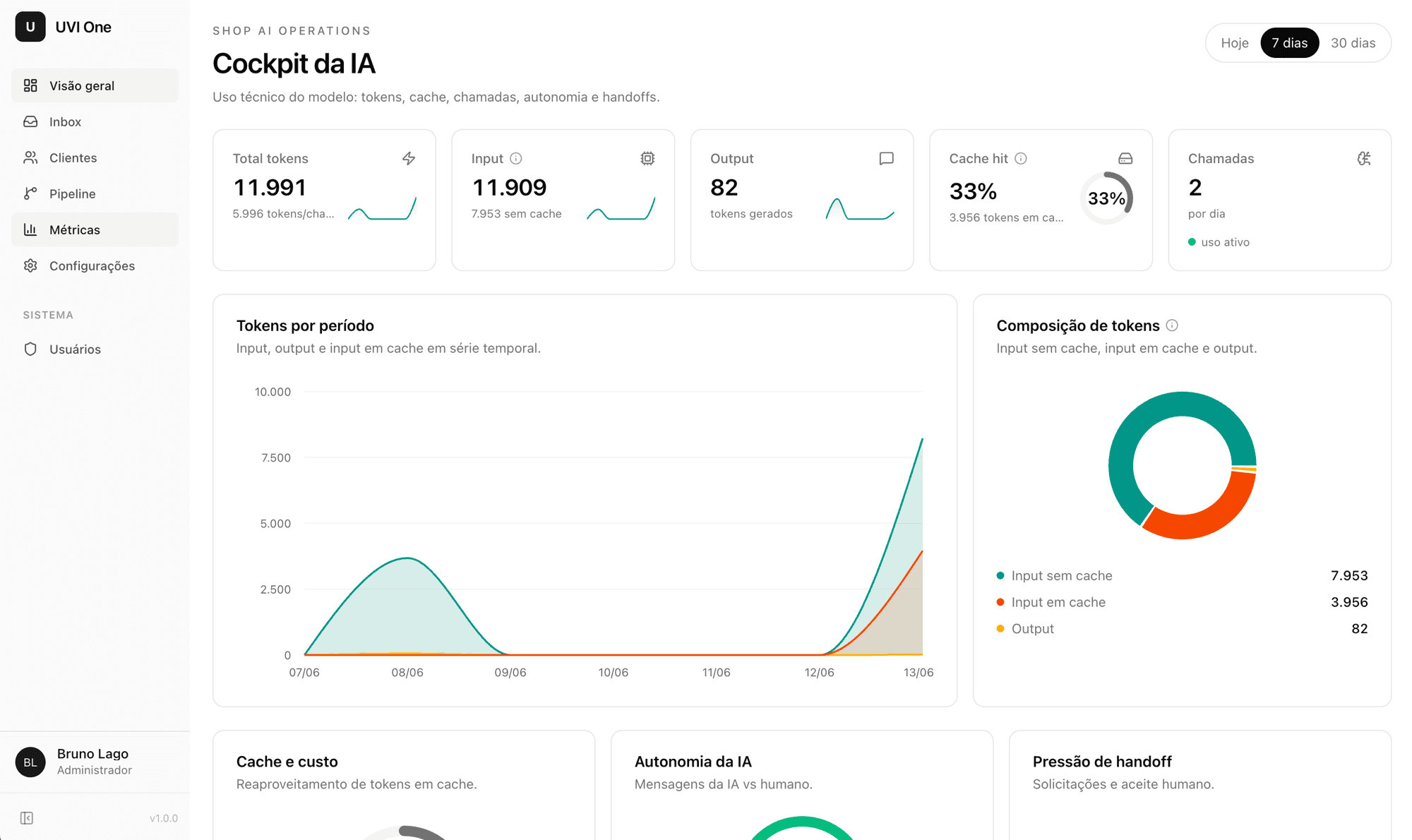The image size is (1412, 840).
Task: Click the 33% cache hit progress ring
Action: 1106,198
